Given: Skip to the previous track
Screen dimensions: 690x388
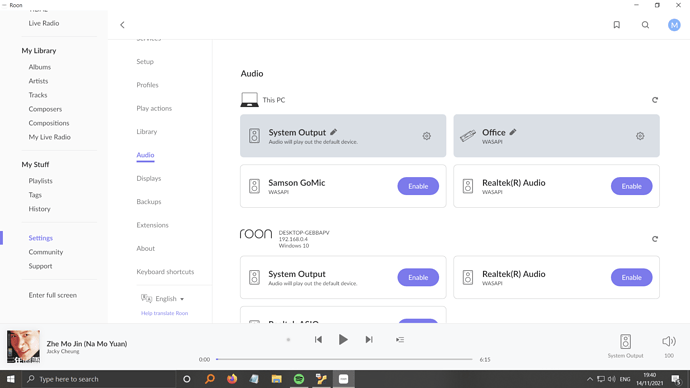Looking at the screenshot, I should (x=318, y=340).
